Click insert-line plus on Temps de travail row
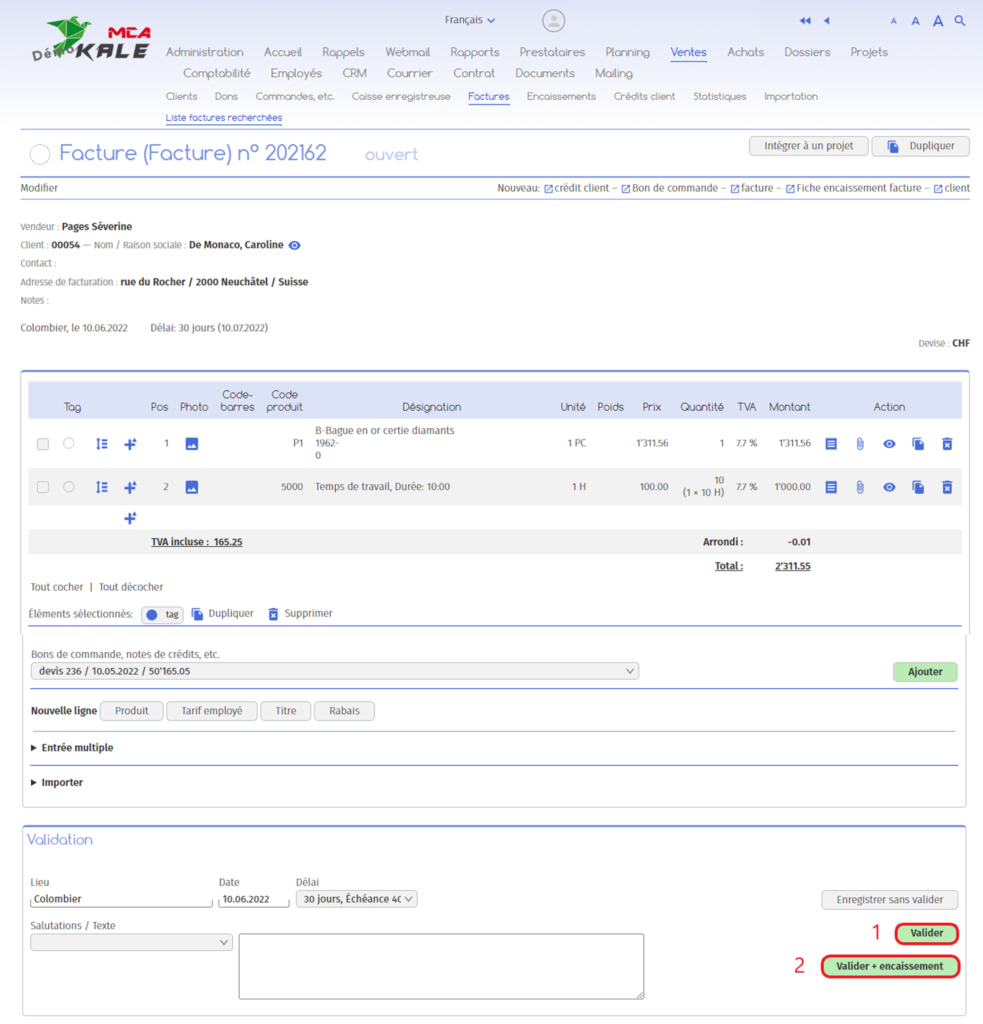This screenshot has width=983, height=1024. [x=131, y=487]
